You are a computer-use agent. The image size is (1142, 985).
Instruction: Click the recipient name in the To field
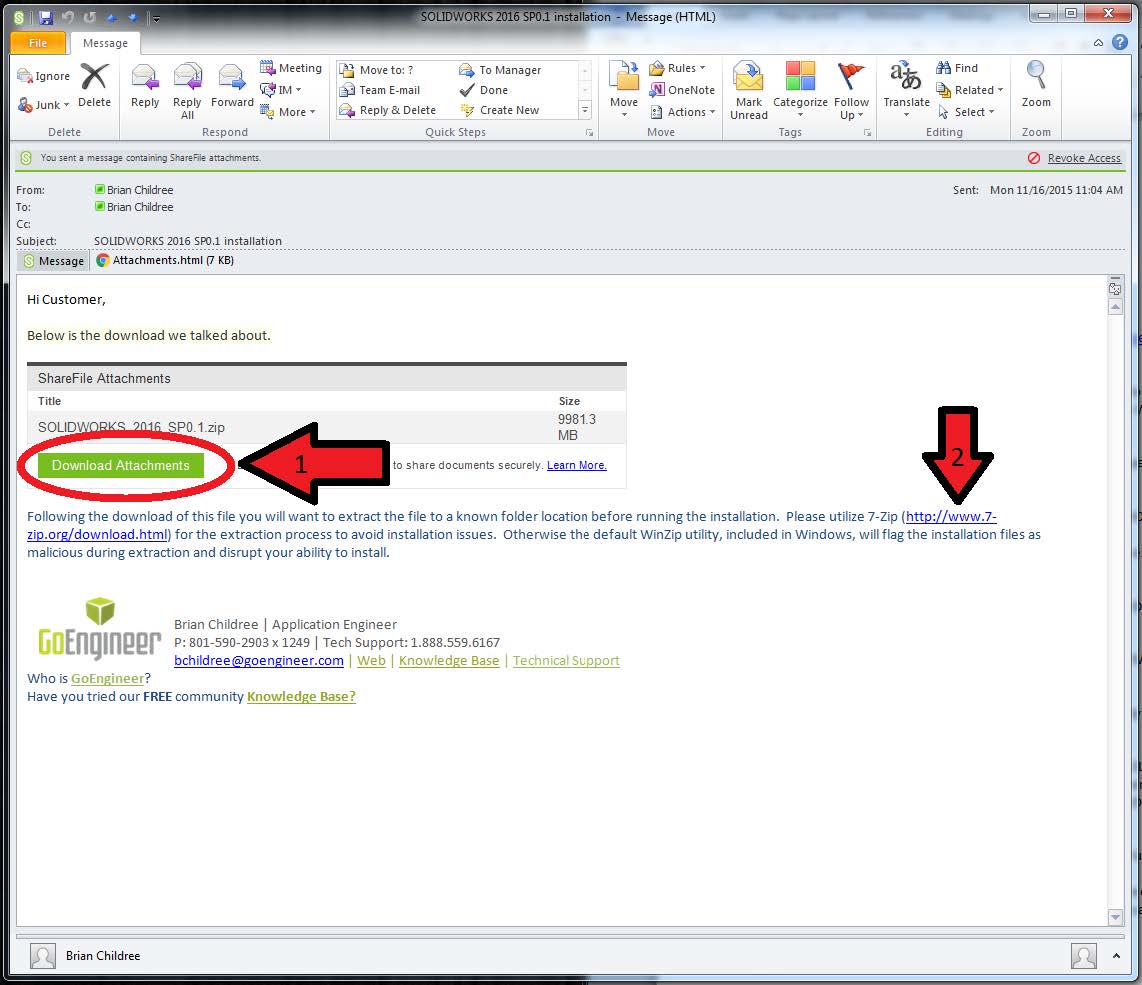tap(140, 207)
